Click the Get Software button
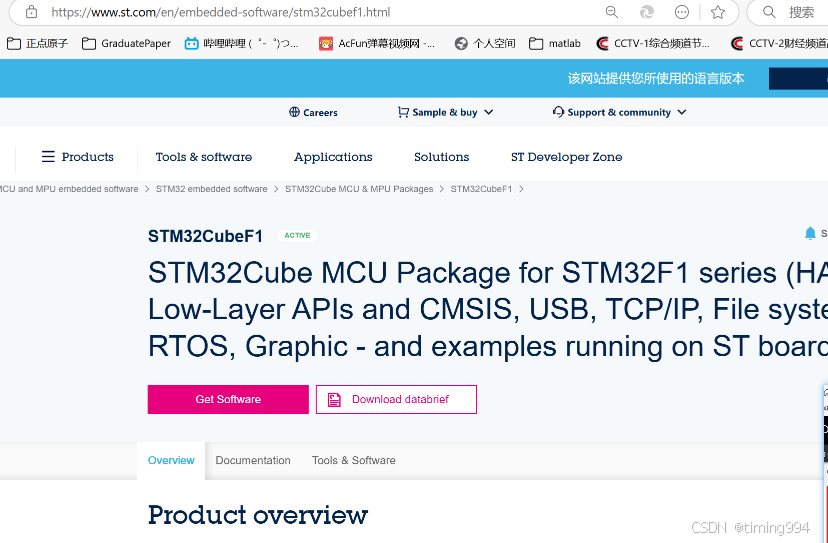This screenshot has height=543, width=828. (228, 399)
